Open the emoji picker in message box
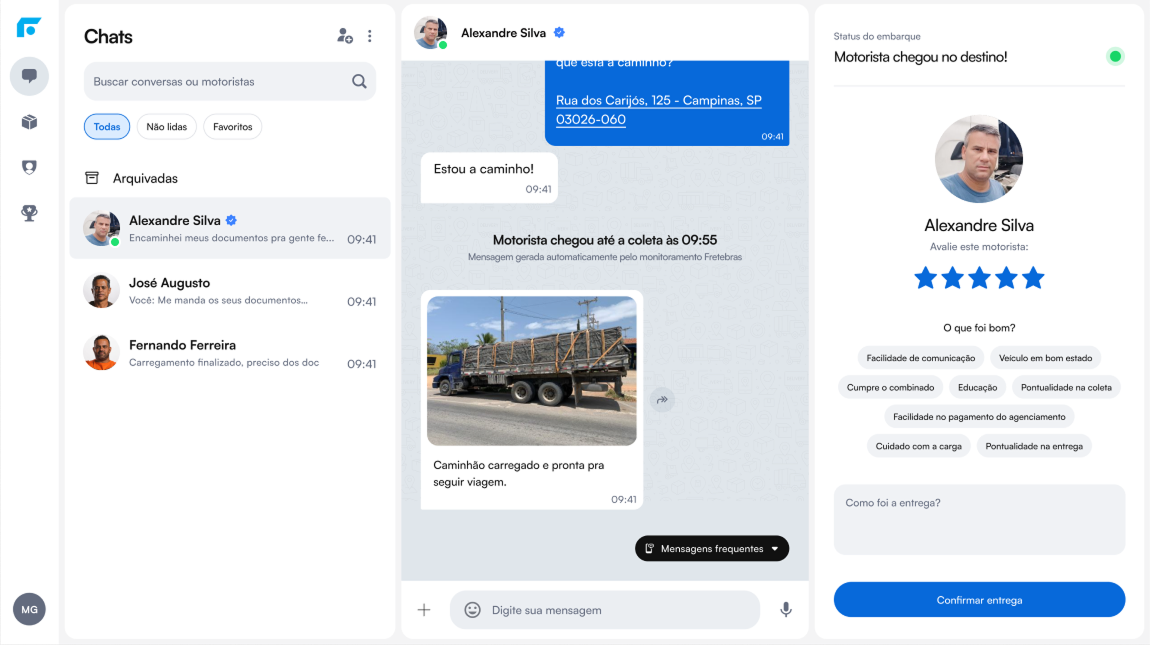Image resolution: width=1150 pixels, height=645 pixels. [472, 610]
